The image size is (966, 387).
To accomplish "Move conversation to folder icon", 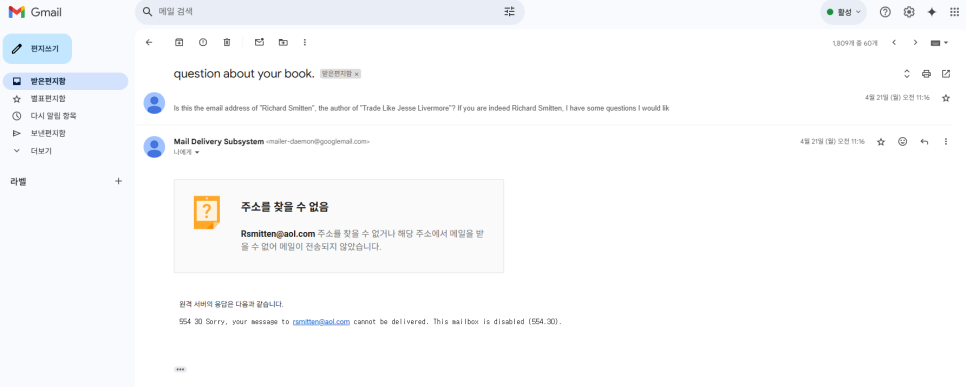I will coord(283,43).
